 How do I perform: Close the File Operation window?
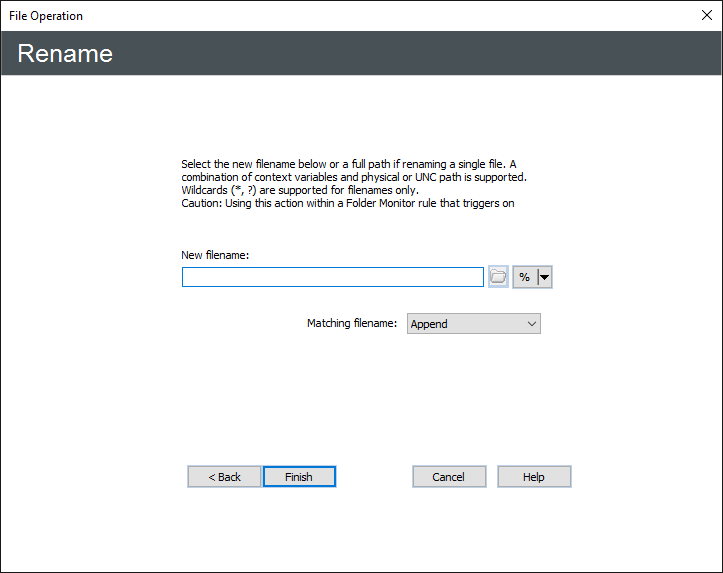click(x=707, y=15)
